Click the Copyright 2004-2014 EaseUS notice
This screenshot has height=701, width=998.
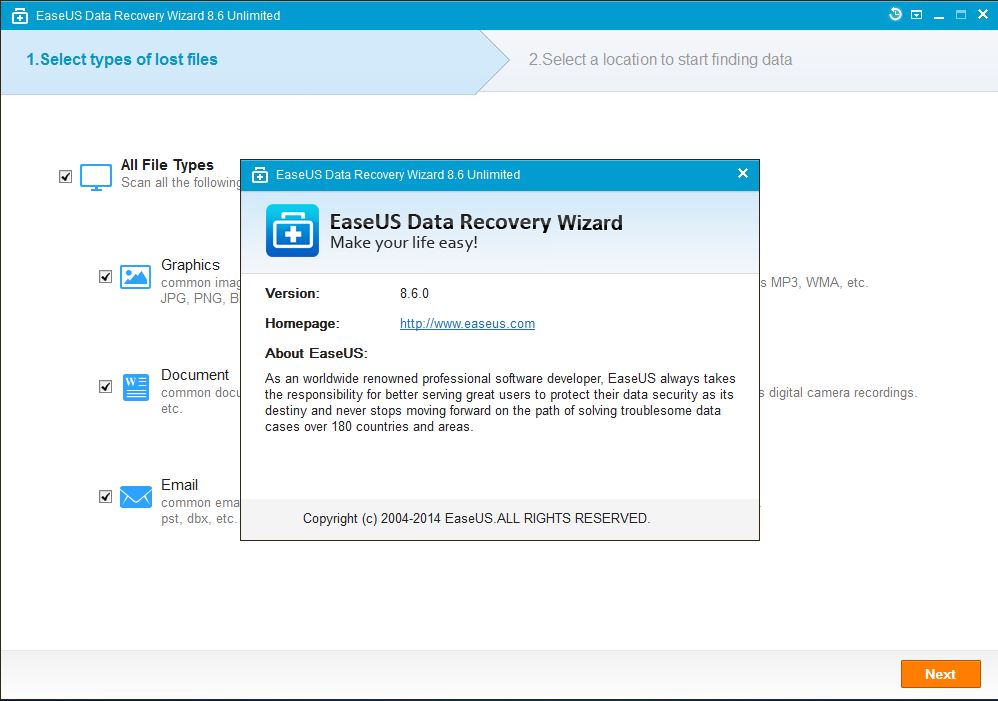476,518
